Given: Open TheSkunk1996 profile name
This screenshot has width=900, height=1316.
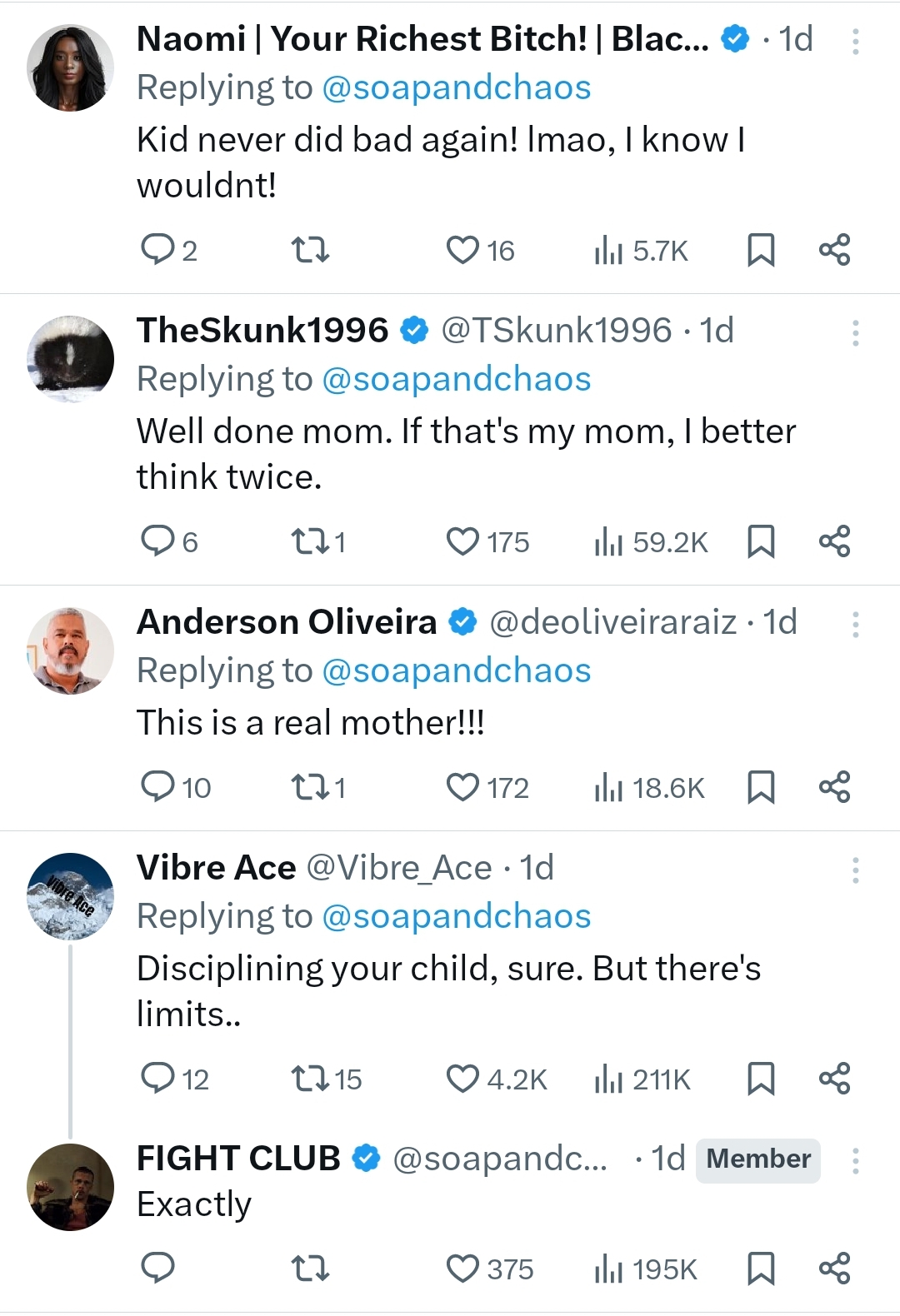Looking at the screenshot, I should click(x=262, y=331).
